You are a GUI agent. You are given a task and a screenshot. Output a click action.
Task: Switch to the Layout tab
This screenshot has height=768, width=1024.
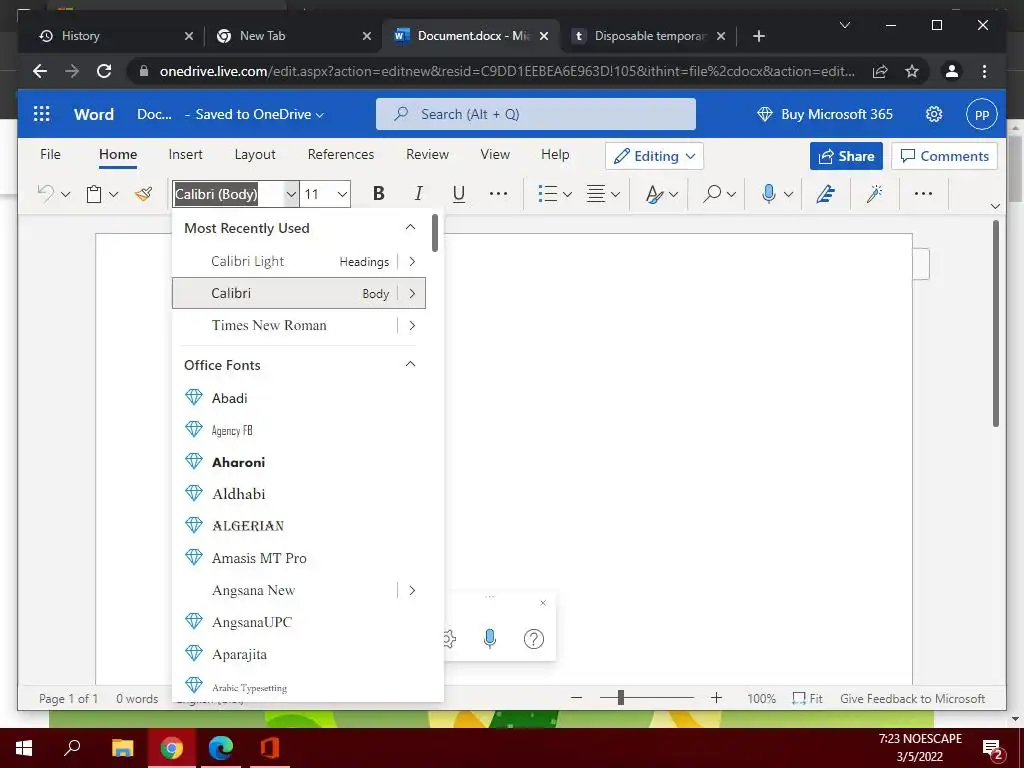255,155
